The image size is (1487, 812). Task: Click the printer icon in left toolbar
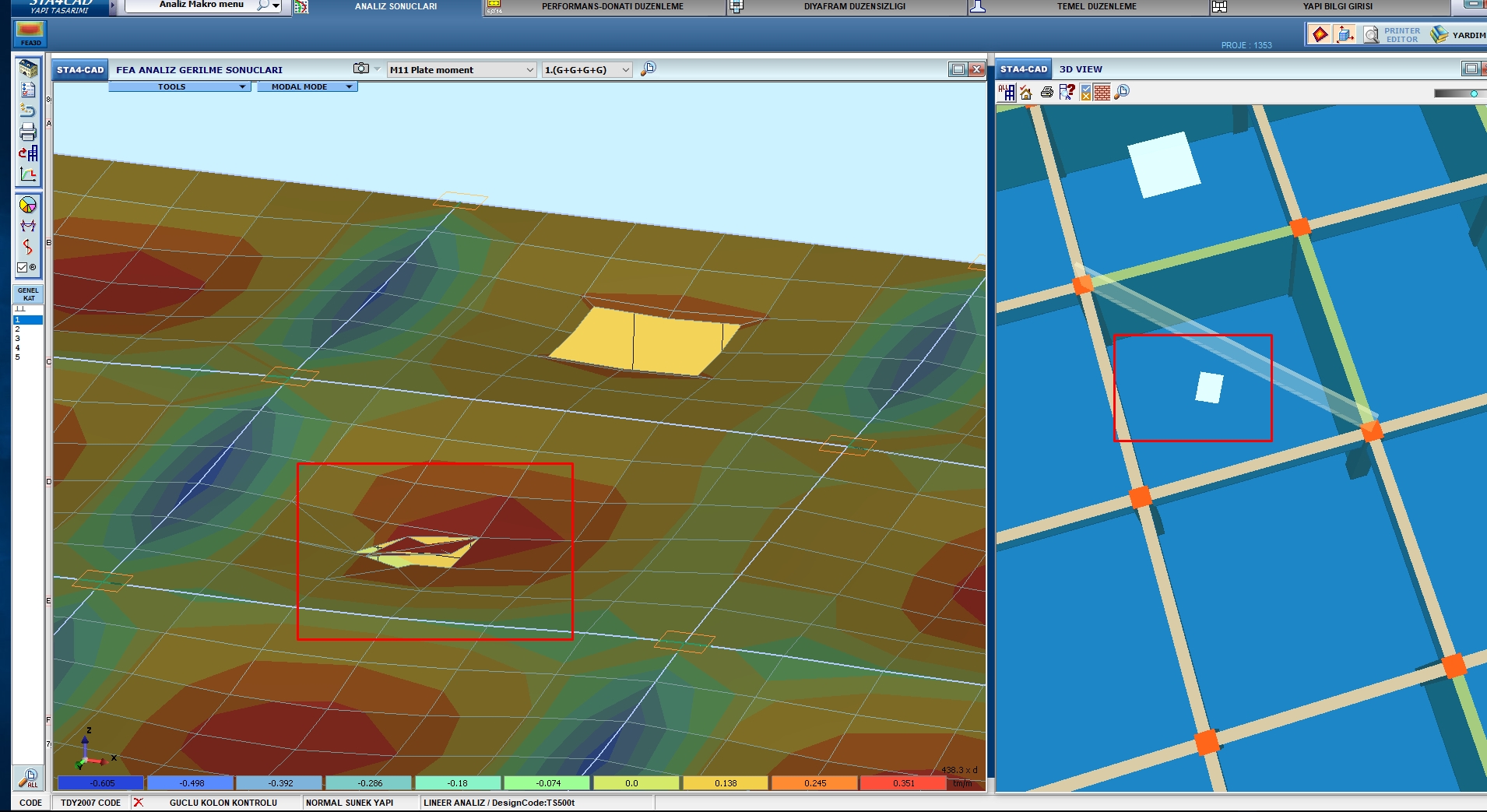click(28, 132)
